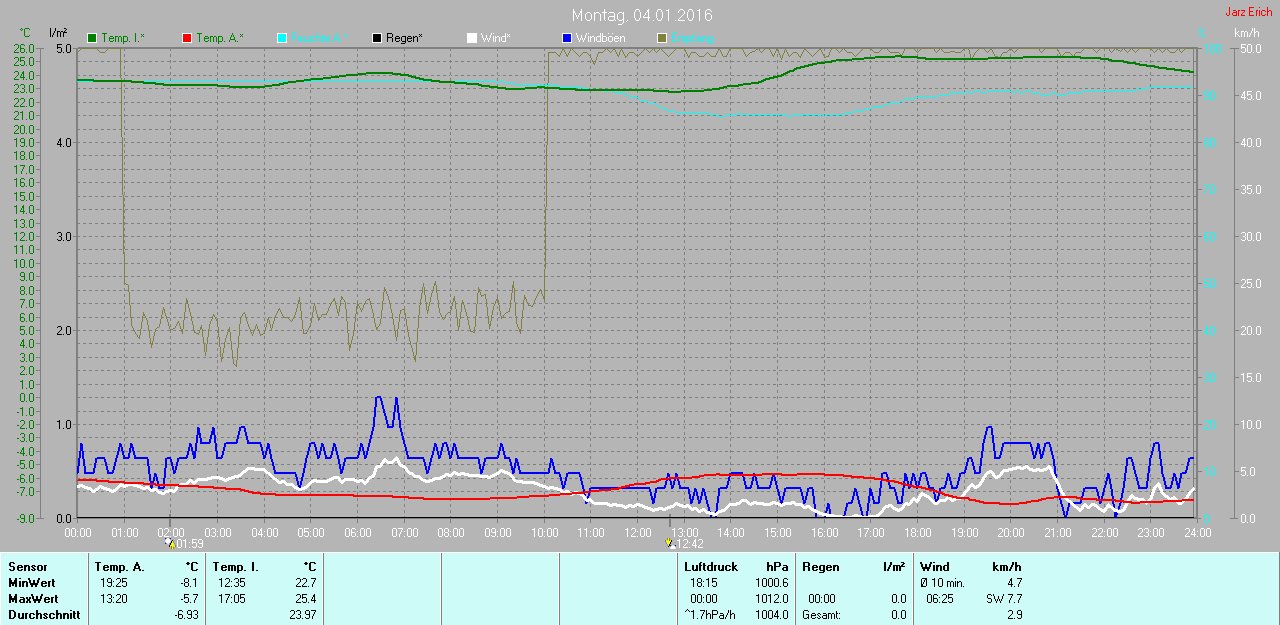Click the green Temp. I. legend swatch
This screenshot has width=1280, height=625.
click(93, 38)
